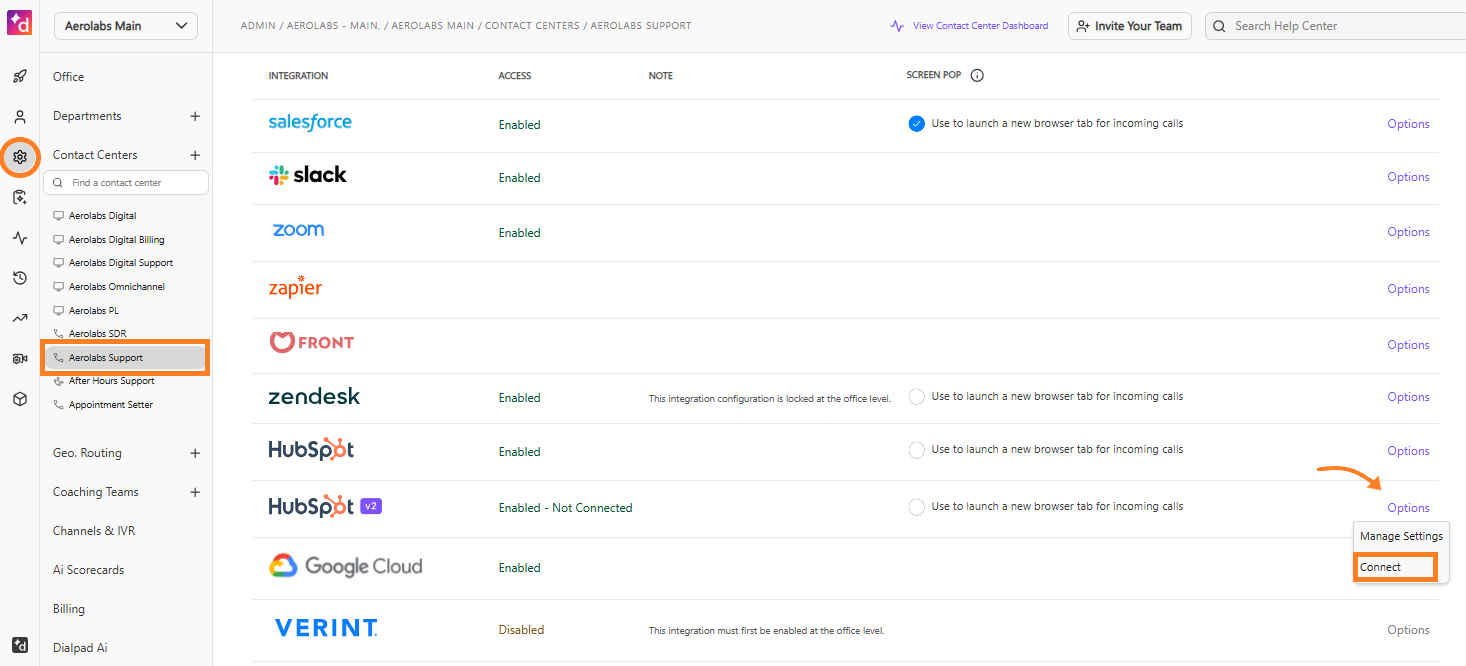1466x666 pixels.
Task: Open the Aerolabs Main office dropdown
Action: click(x=125, y=26)
